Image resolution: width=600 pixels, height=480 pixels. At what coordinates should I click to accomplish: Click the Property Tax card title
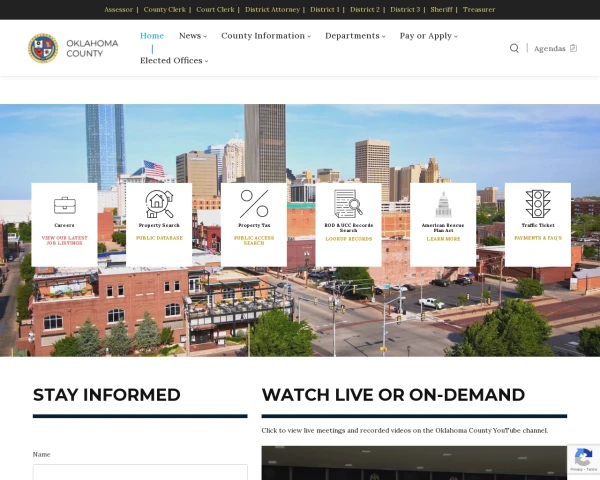[x=254, y=225]
